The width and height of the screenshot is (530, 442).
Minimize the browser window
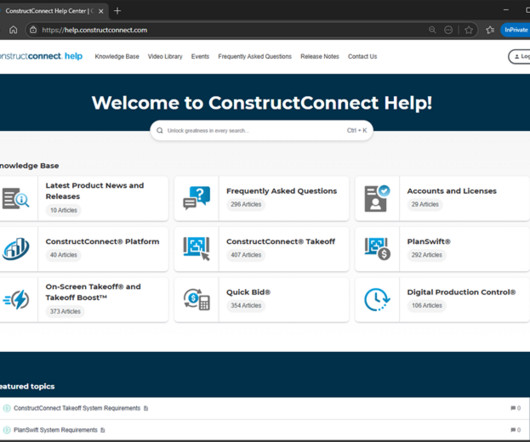506,10
